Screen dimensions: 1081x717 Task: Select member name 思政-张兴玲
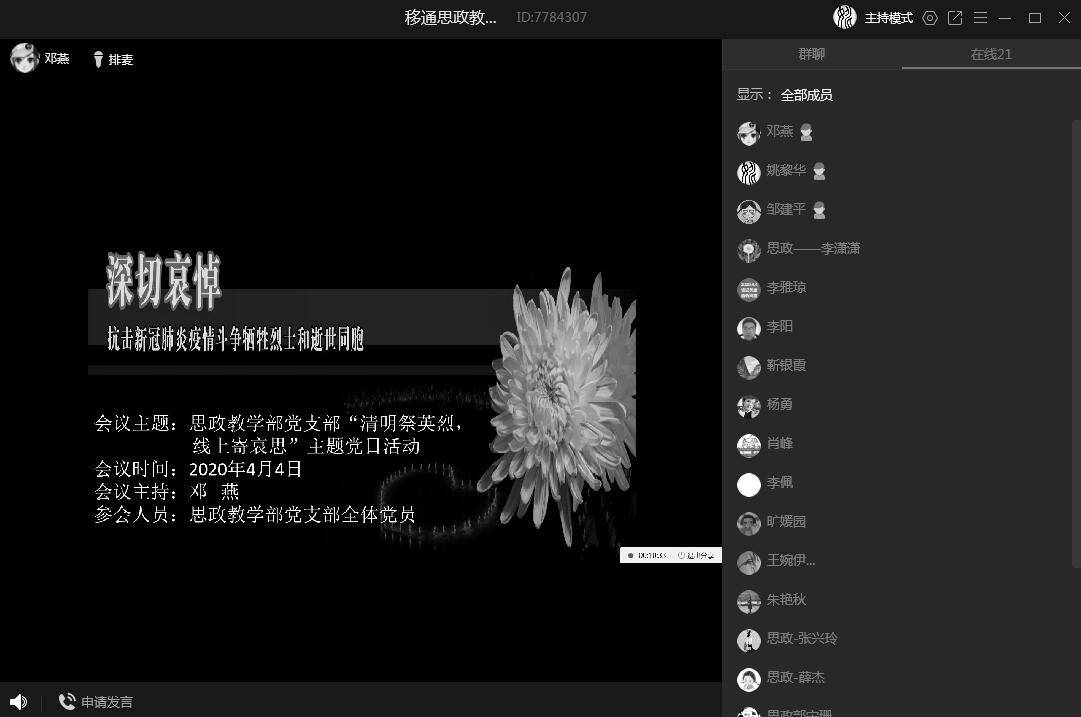tap(802, 638)
